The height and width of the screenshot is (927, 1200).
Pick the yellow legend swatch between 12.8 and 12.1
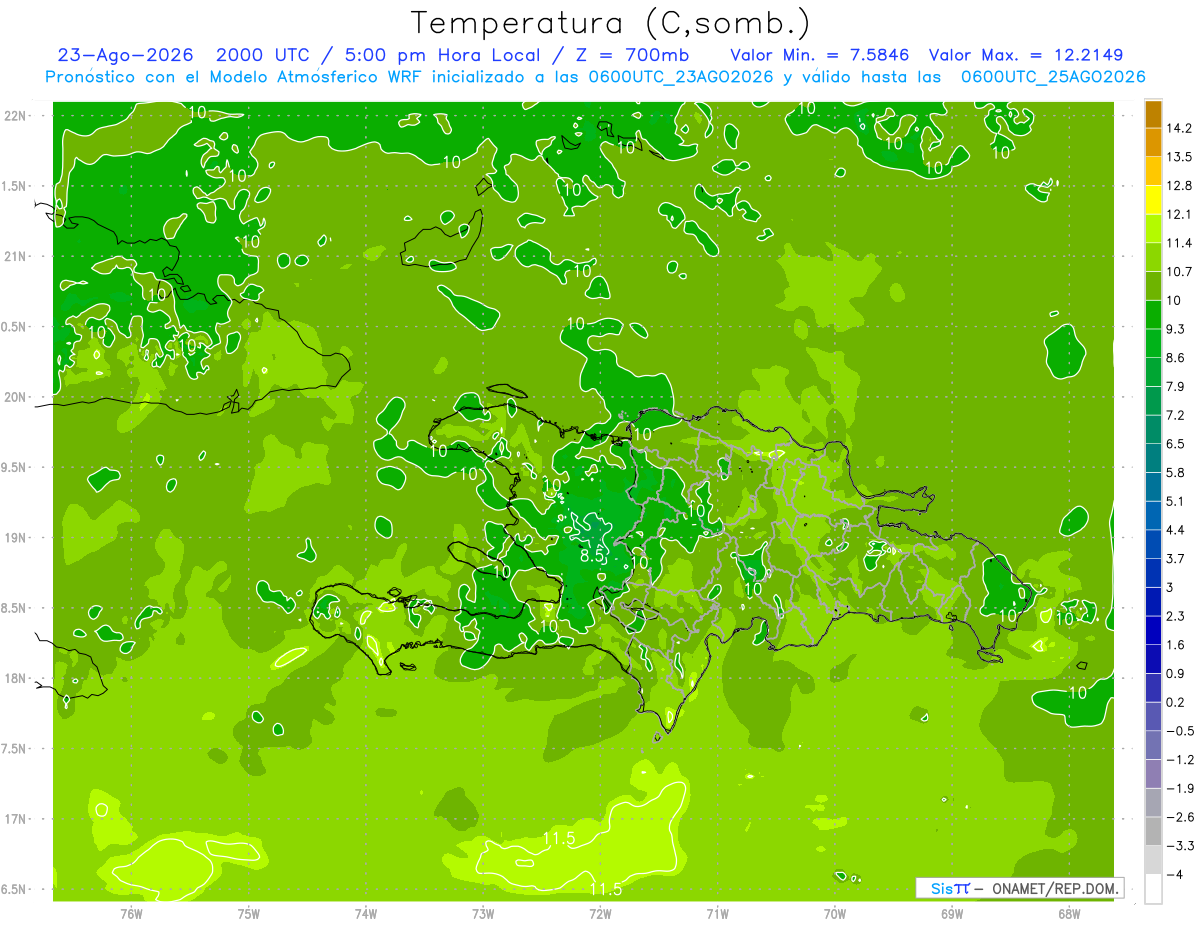pos(1153,200)
